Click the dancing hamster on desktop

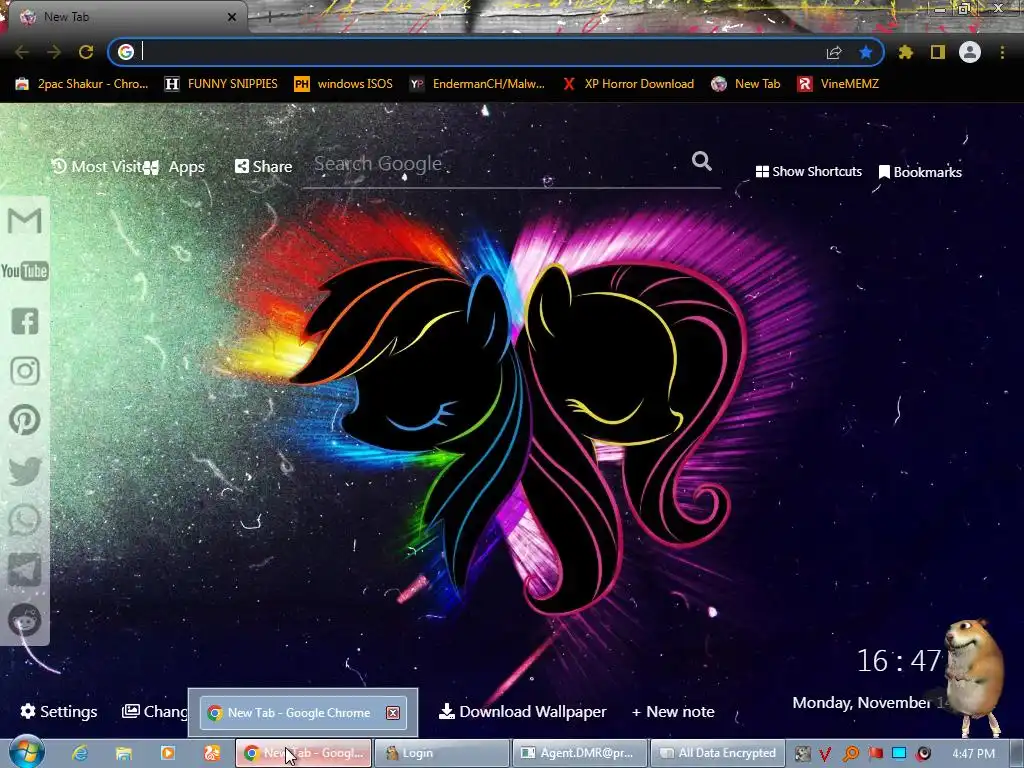click(974, 678)
